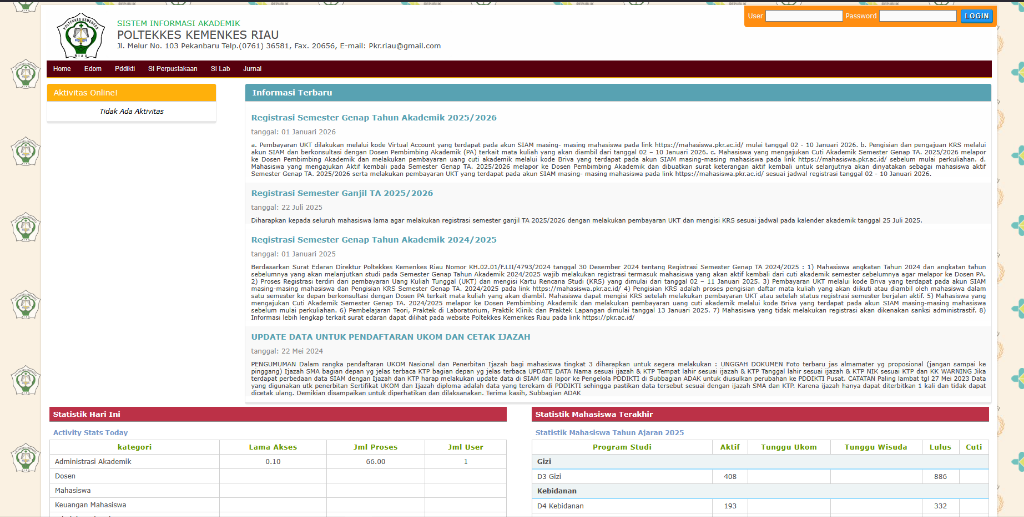Viewport: 1024px width, 517px height.
Task: Select the 'Keuangan Mahasiswa' row label
Action: pos(90,505)
